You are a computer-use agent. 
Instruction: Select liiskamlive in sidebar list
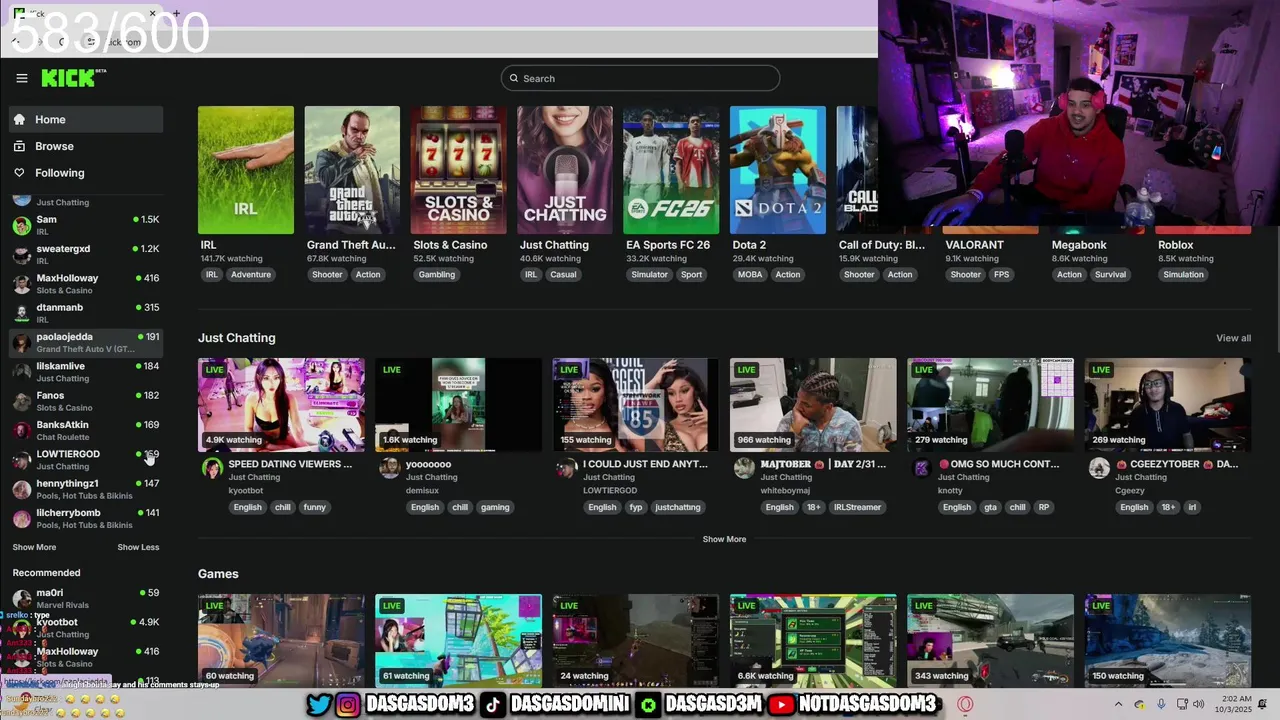[87, 372]
